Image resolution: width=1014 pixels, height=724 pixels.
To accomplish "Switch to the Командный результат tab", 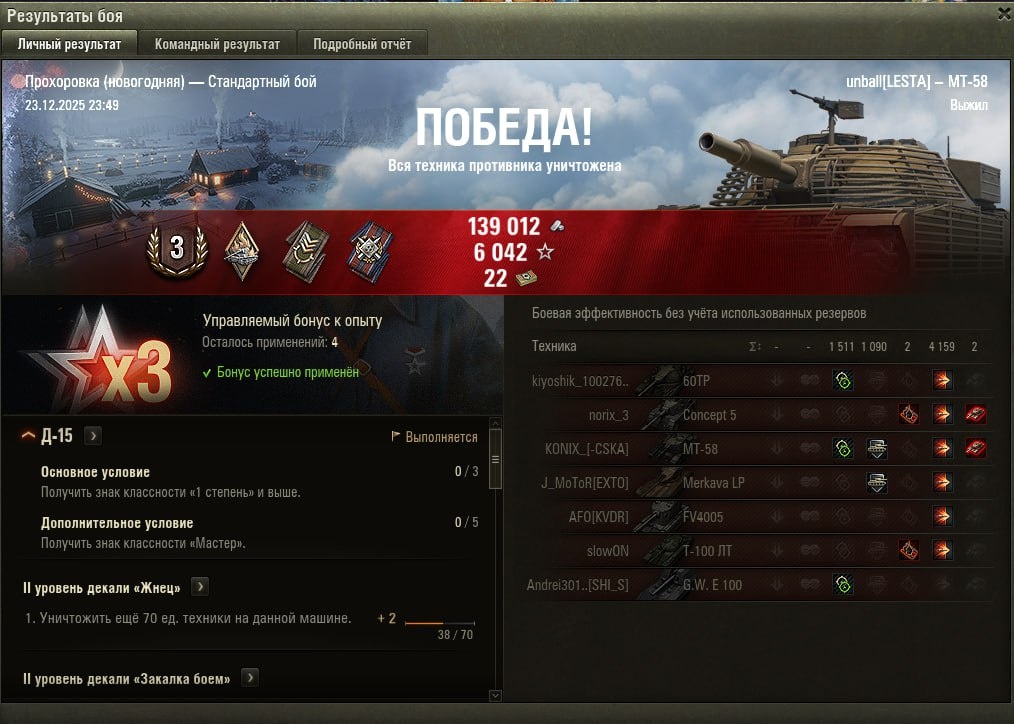I will click(x=217, y=44).
